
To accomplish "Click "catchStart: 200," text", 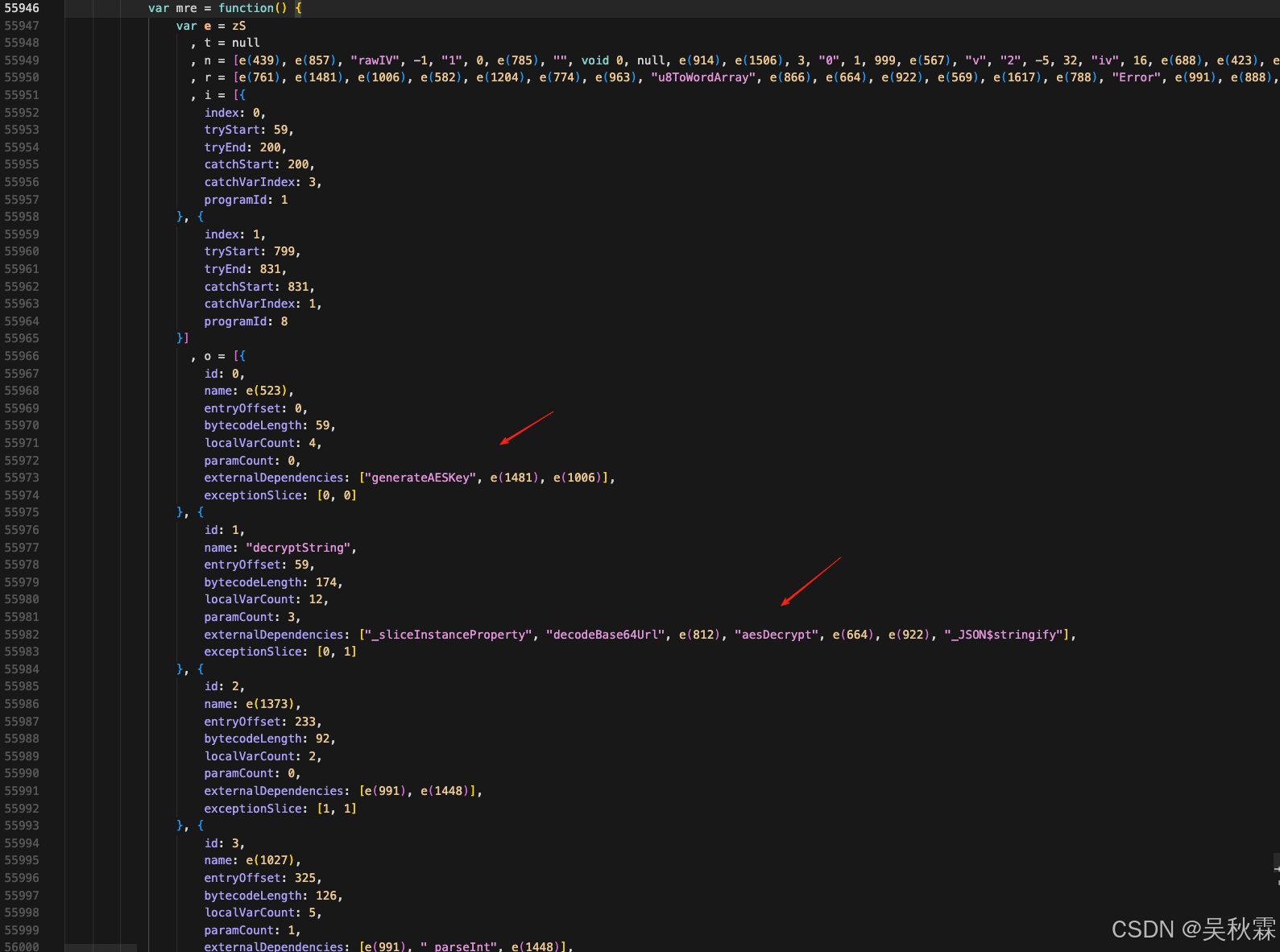I will tap(259, 164).
